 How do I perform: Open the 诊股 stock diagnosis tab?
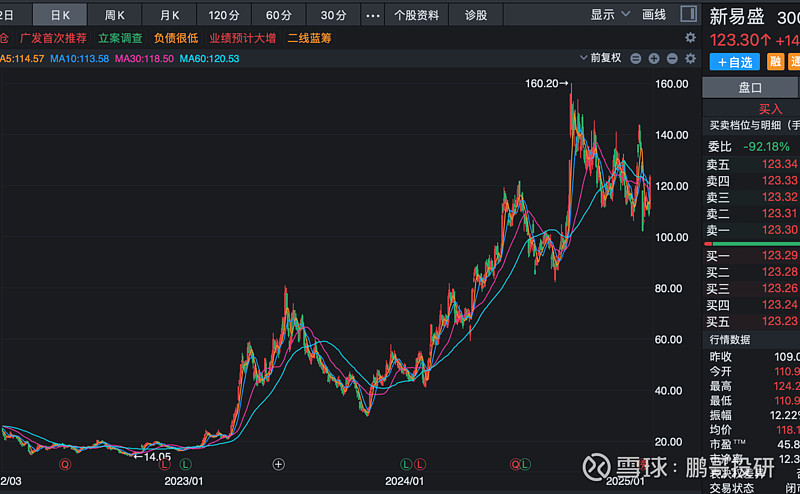(x=476, y=15)
